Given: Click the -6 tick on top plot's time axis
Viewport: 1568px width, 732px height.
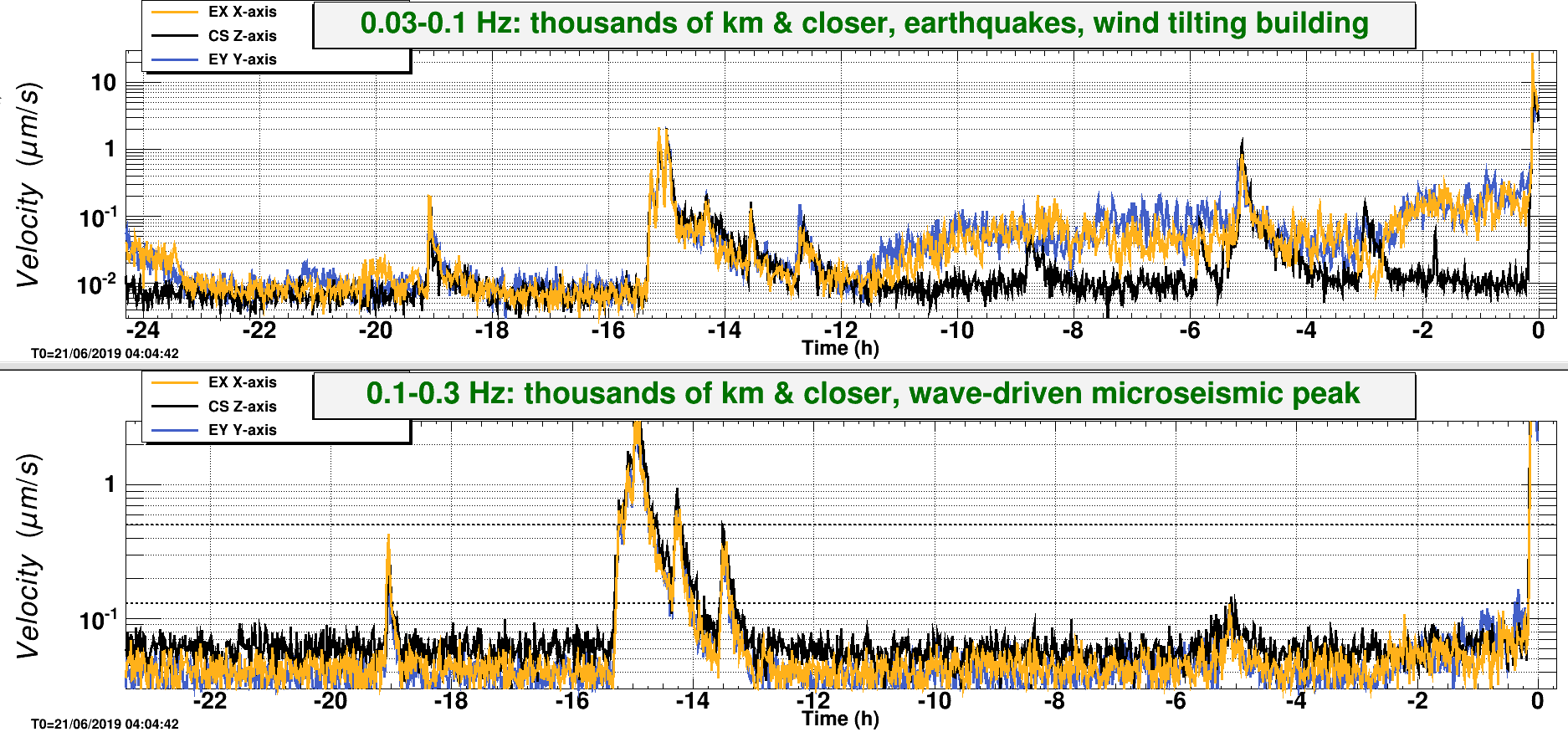Looking at the screenshot, I should click(x=1189, y=330).
